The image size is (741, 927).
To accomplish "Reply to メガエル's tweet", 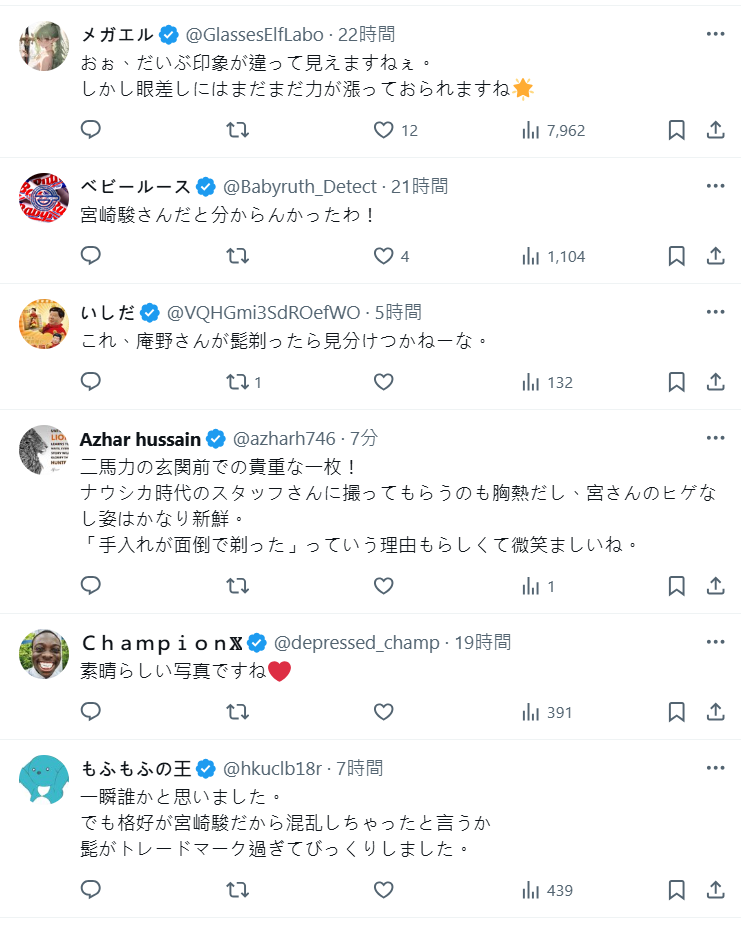I will tap(91, 130).
